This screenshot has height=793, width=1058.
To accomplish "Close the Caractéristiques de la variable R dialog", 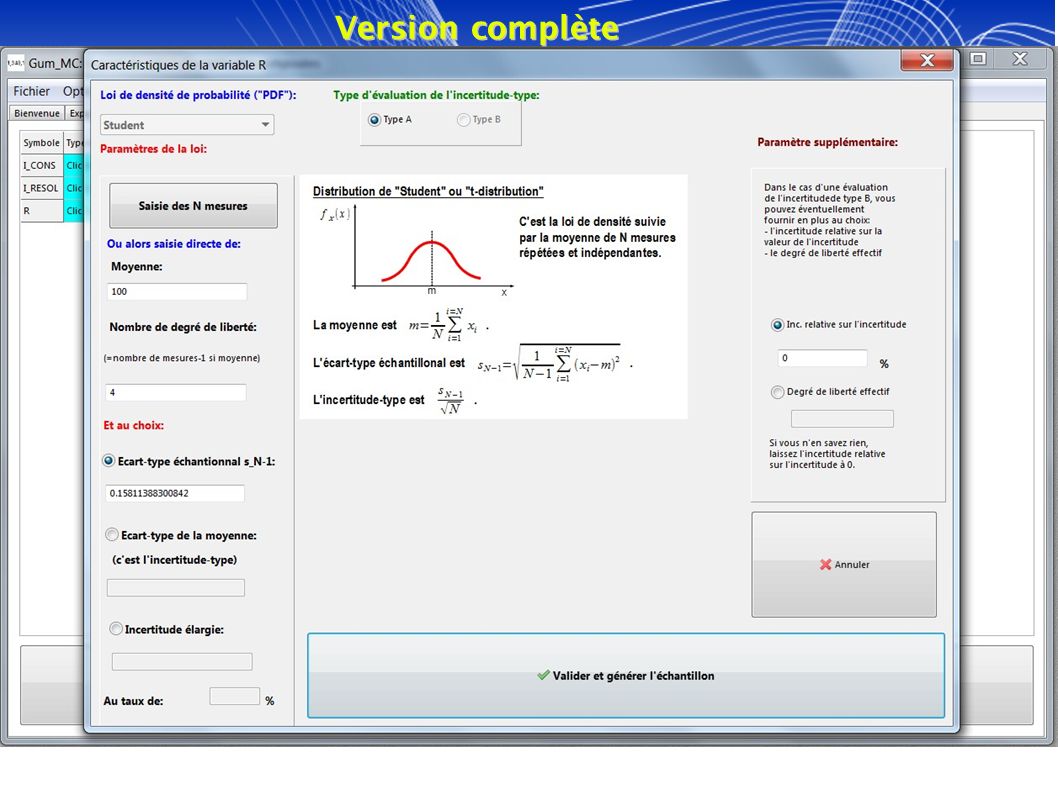I will click(x=927, y=61).
